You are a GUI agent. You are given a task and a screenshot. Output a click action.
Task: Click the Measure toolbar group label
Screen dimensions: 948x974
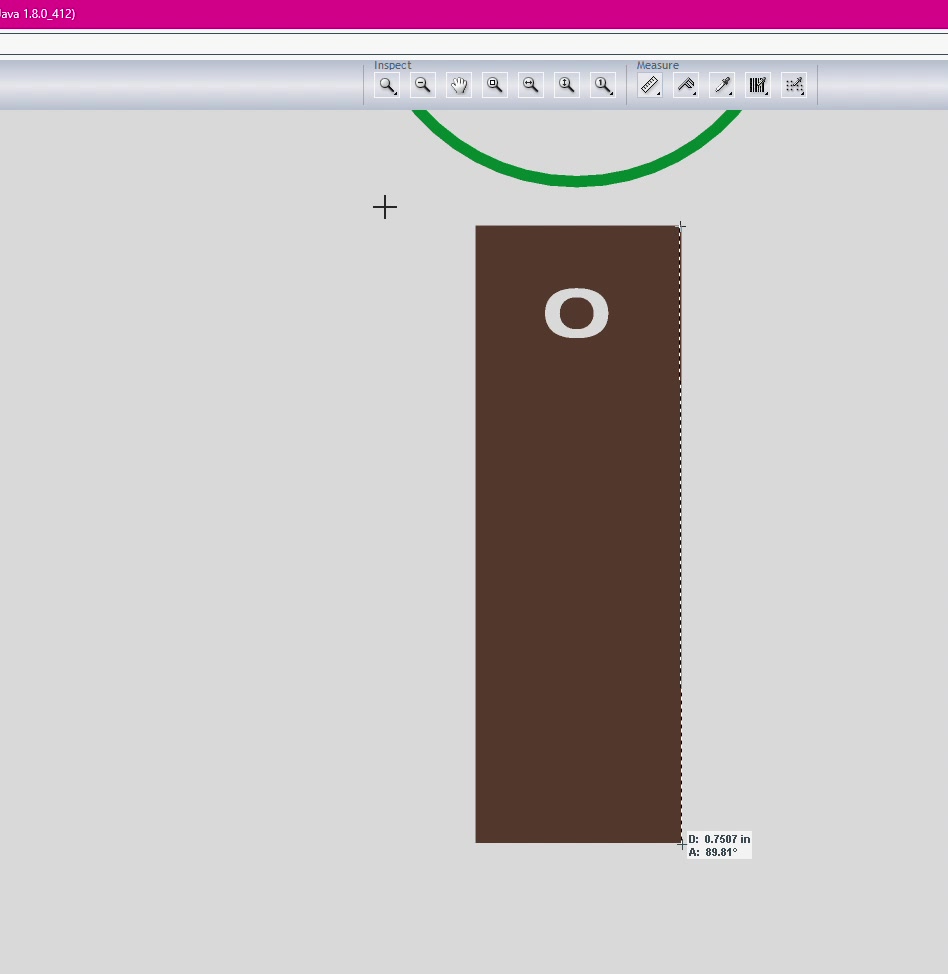[x=657, y=65]
